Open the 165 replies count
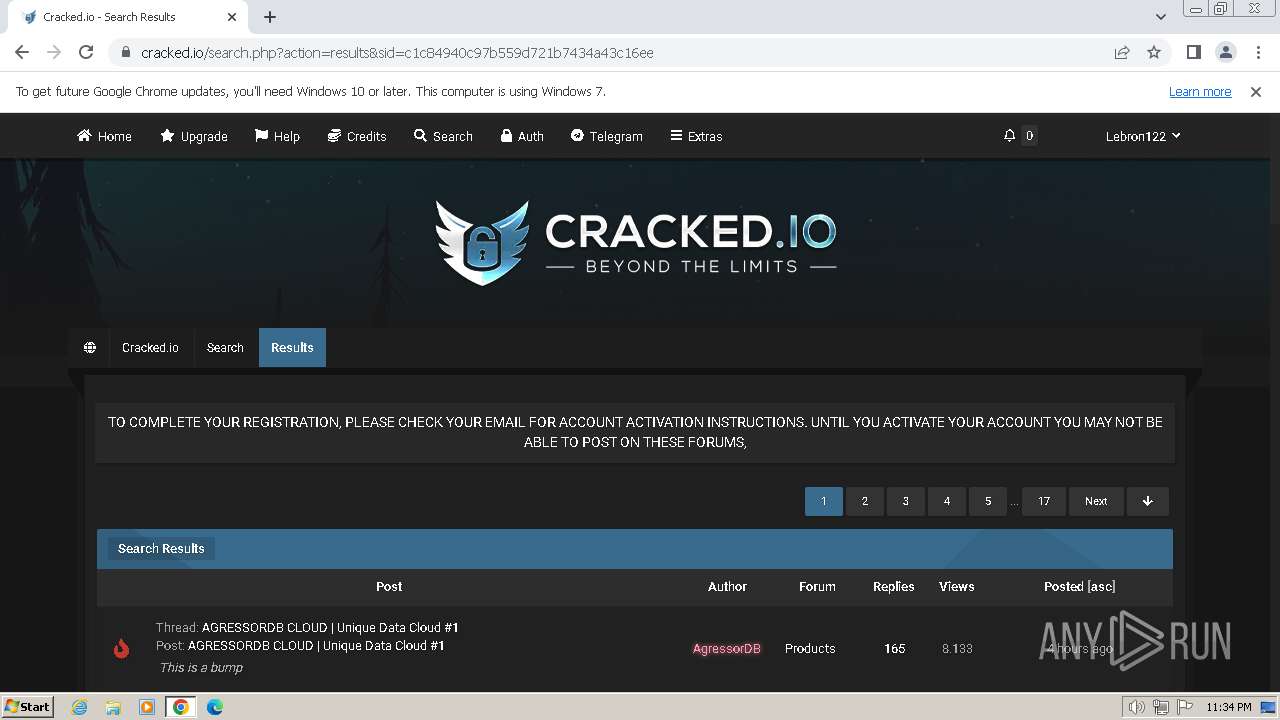 tap(895, 648)
